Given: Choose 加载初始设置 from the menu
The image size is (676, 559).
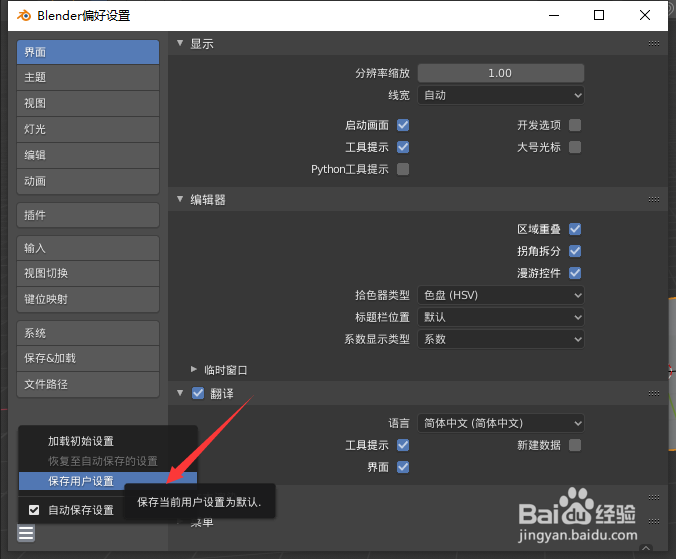Looking at the screenshot, I should tap(108, 441).
